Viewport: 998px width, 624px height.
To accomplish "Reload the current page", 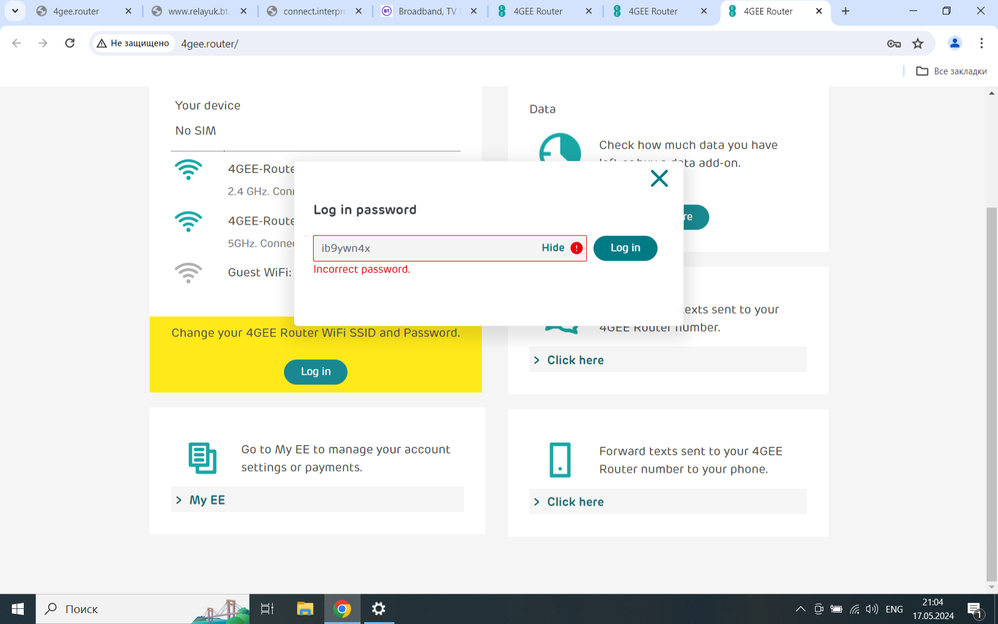I will [x=69, y=43].
